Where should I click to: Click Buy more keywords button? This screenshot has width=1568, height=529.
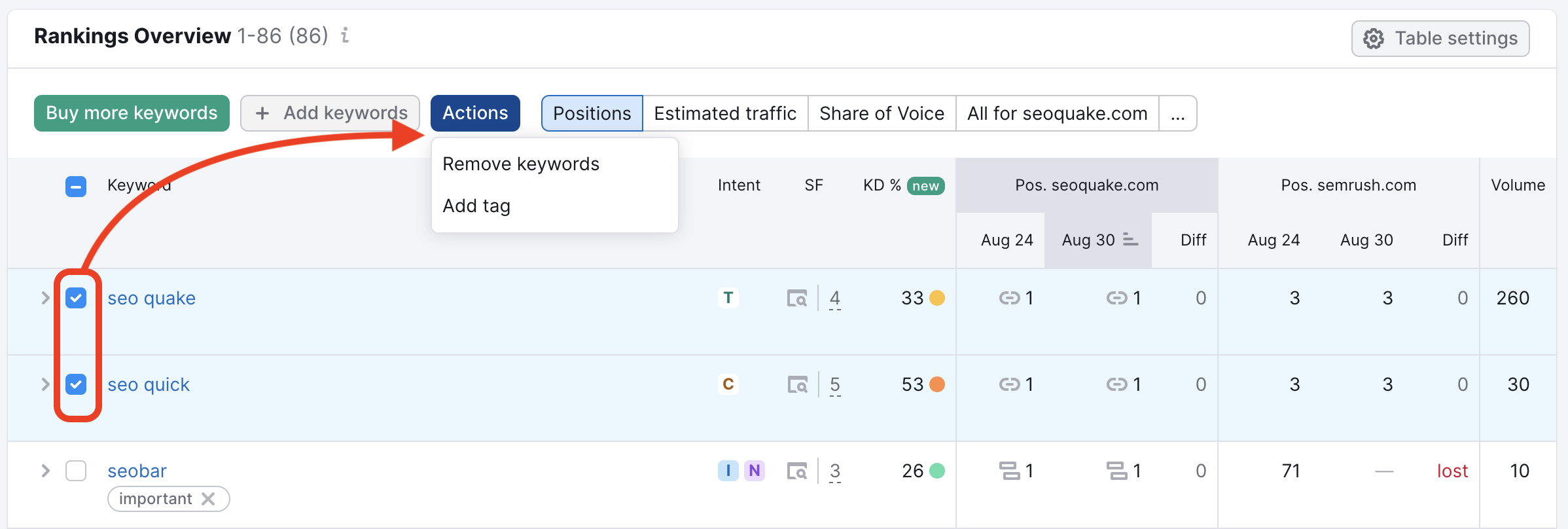132,113
